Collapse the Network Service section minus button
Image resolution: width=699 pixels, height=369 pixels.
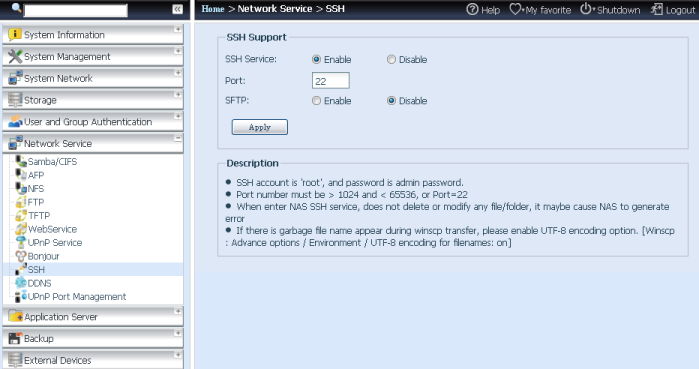(x=177, y=138)
